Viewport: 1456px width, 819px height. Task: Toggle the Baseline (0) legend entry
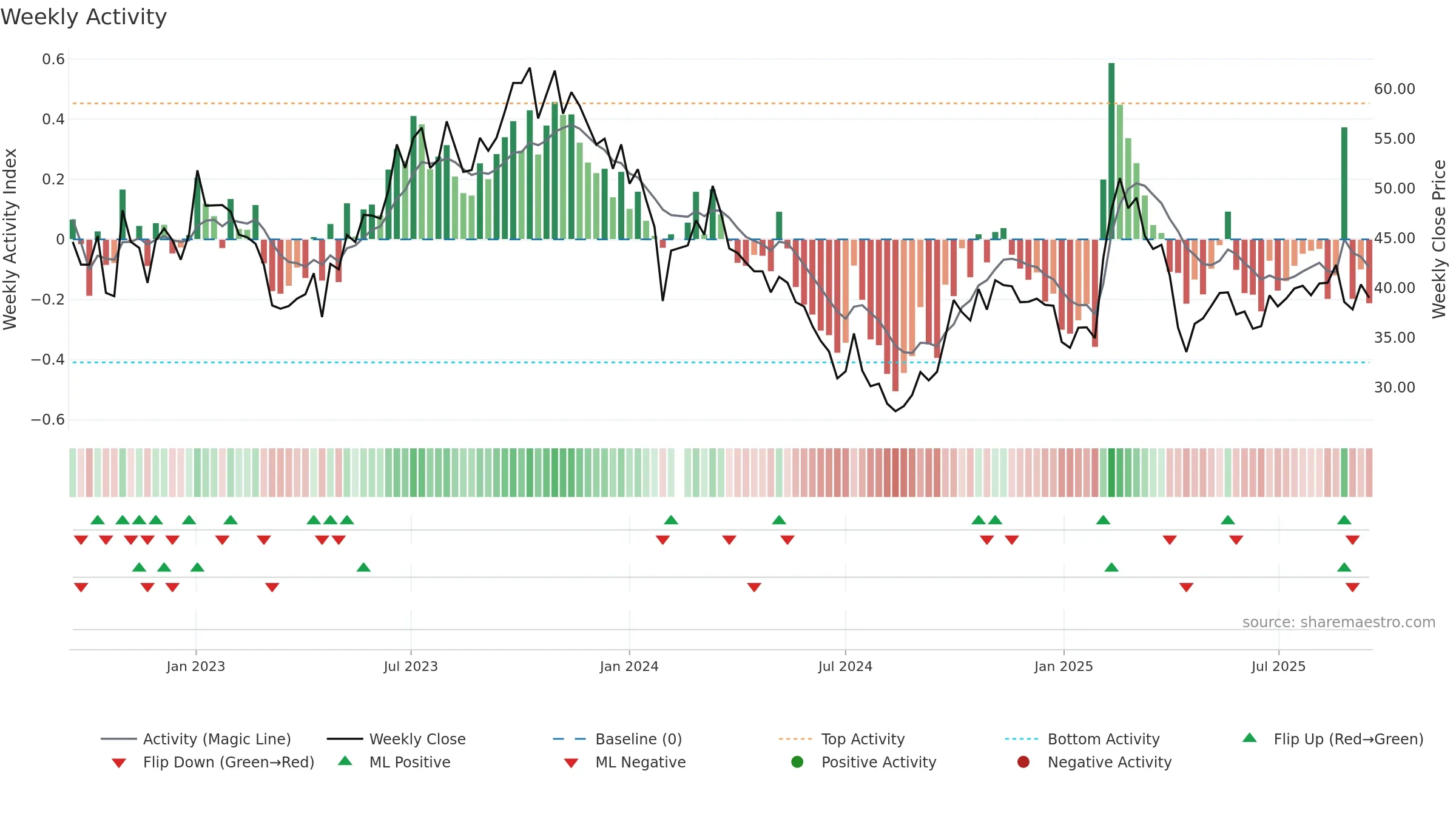(x=618, y=739)
